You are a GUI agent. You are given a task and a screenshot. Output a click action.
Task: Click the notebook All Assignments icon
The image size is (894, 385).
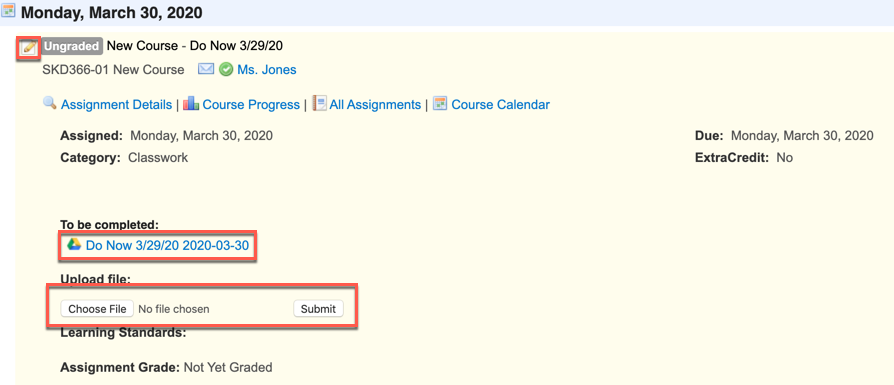[x=320, y=103]
